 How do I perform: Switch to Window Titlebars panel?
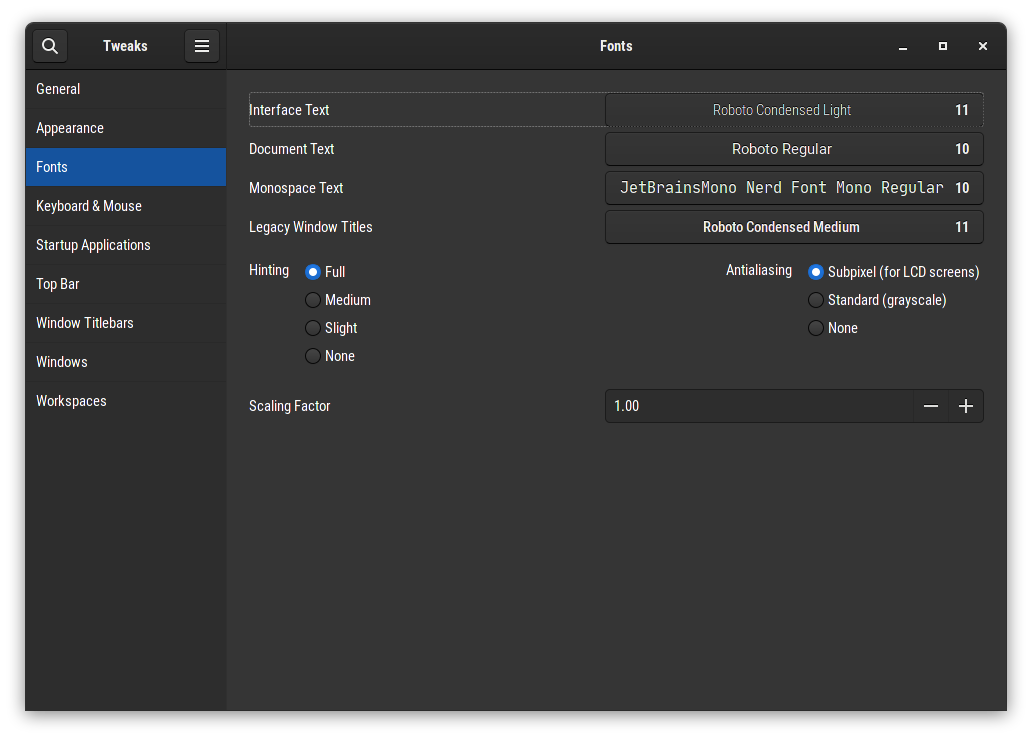click(85, 323)
